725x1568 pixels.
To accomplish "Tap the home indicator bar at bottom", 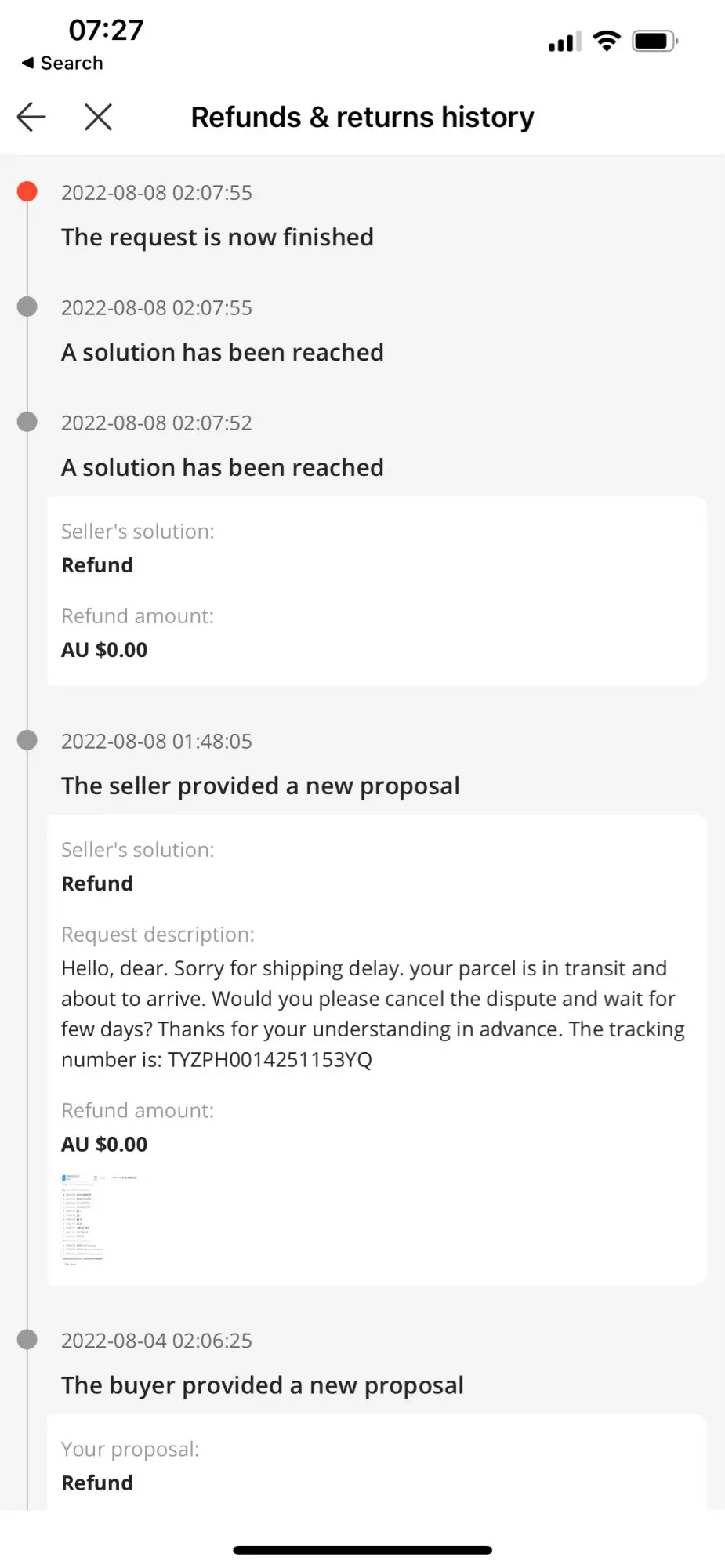I will click(x=362, y=1550).
